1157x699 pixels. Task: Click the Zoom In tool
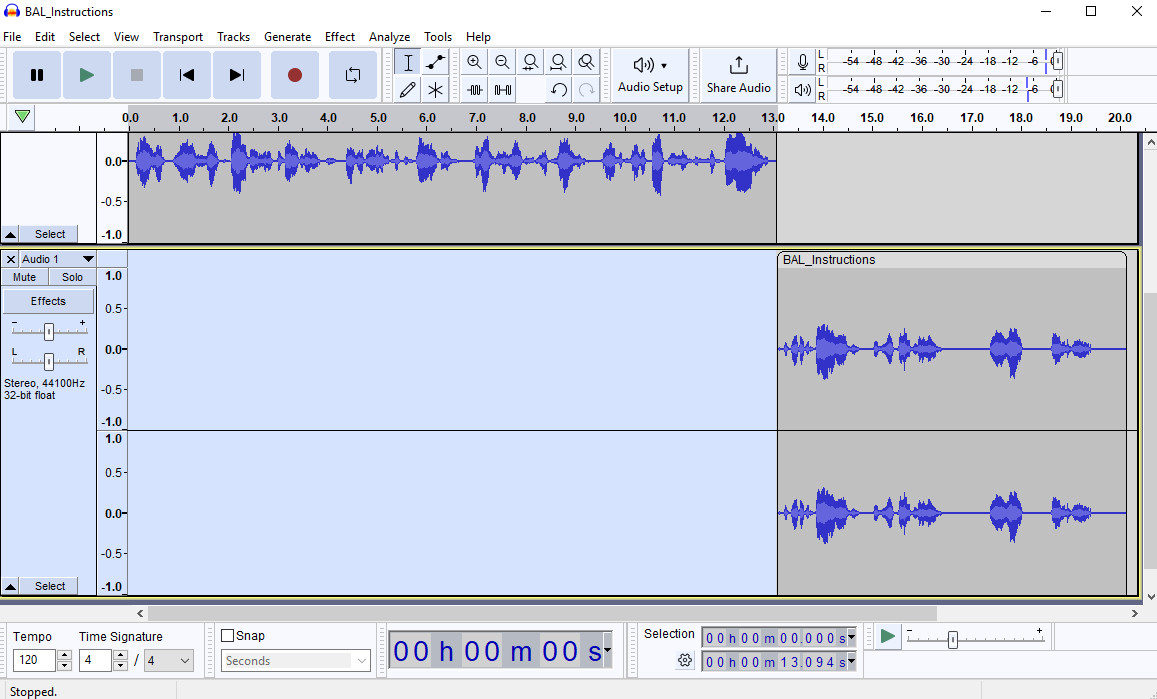click(474, 61)
